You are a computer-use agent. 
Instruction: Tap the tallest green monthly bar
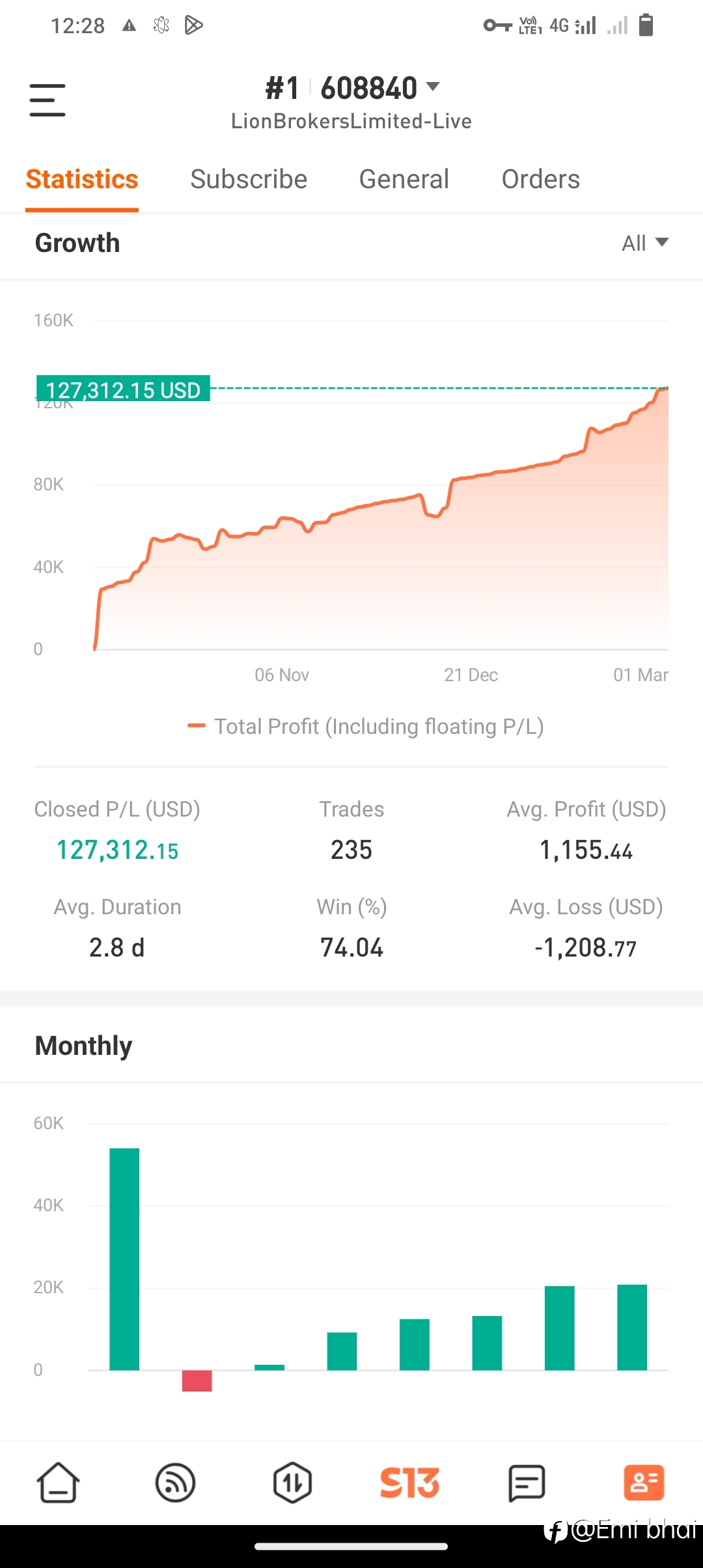coord(124,1259)
